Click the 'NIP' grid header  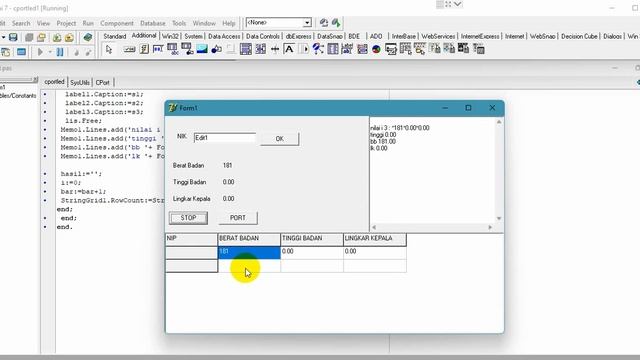point(191,239)
